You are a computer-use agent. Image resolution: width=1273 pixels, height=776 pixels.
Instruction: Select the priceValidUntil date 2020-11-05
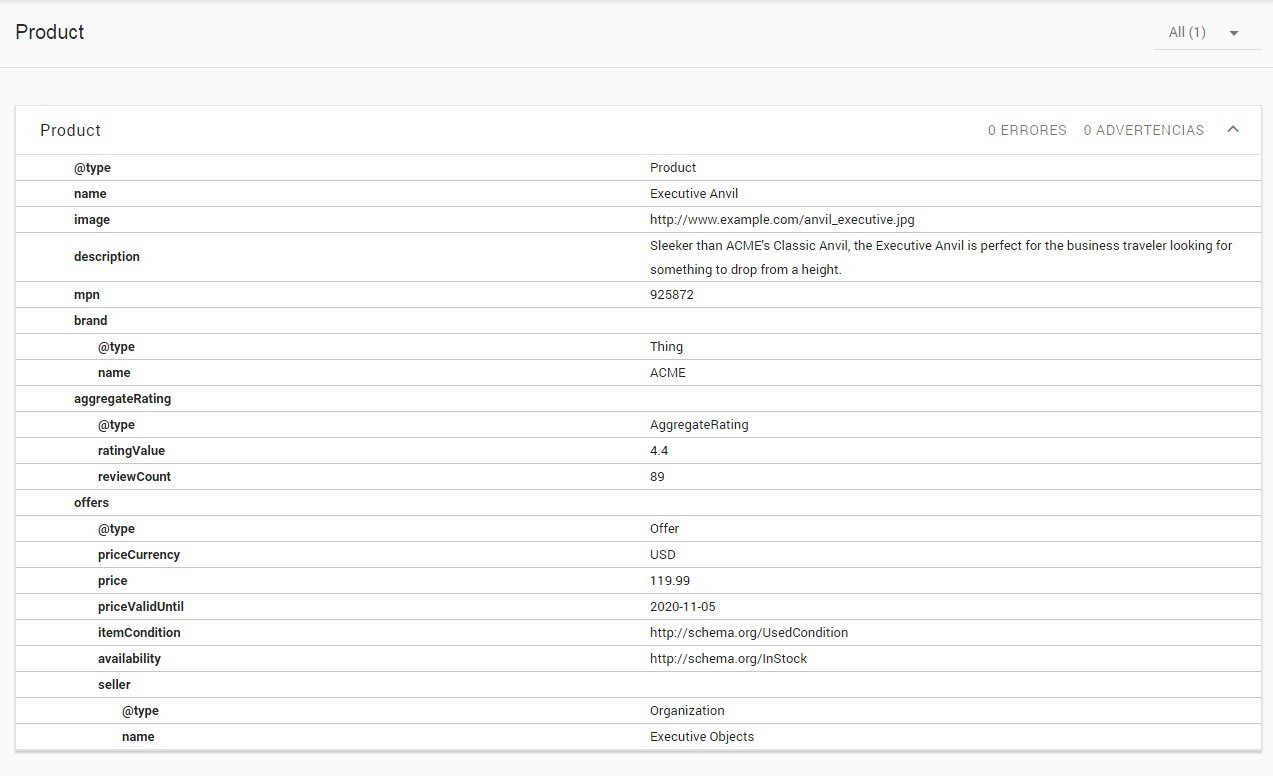tap(683, 607)
